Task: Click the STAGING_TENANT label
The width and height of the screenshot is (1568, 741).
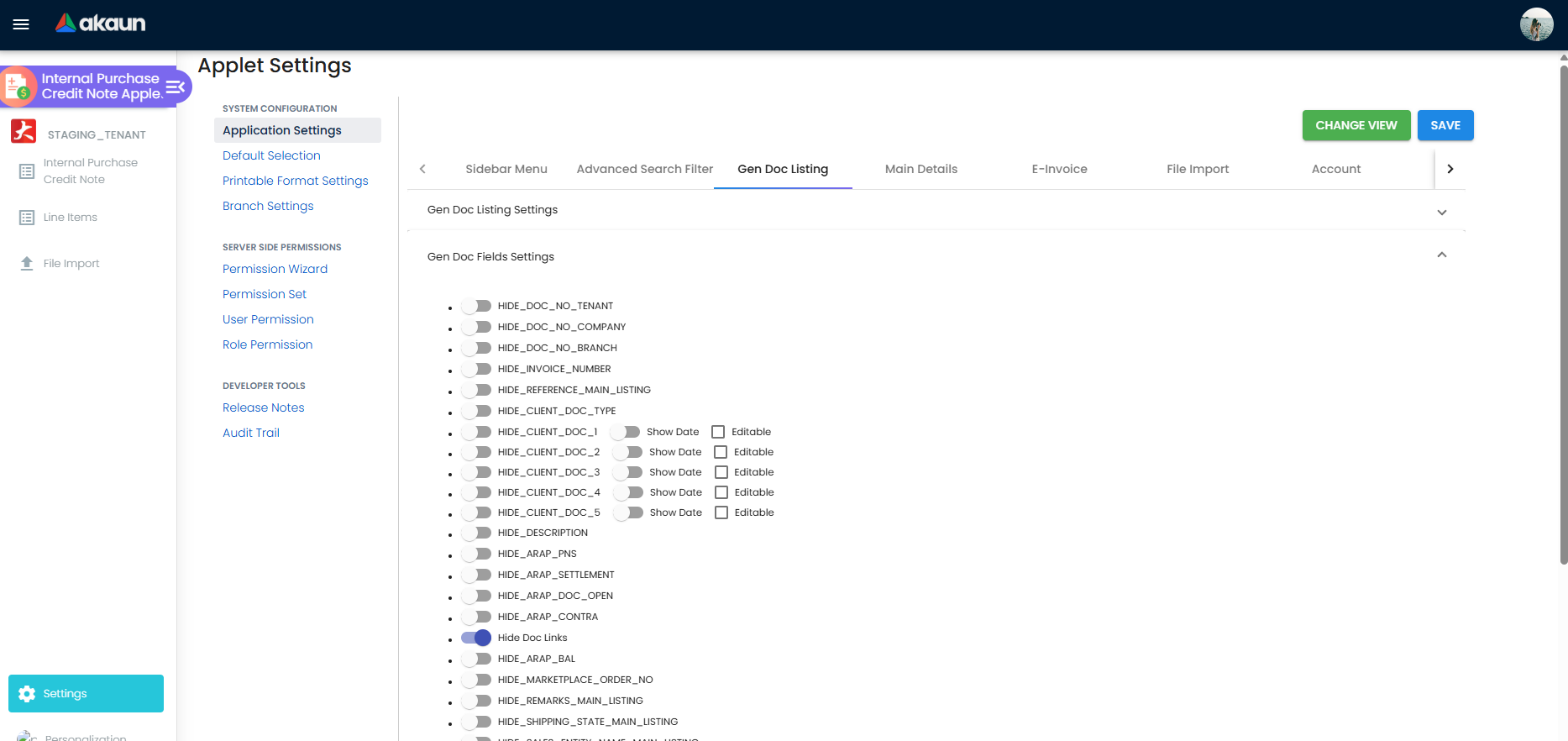Action: pos(97,134)
